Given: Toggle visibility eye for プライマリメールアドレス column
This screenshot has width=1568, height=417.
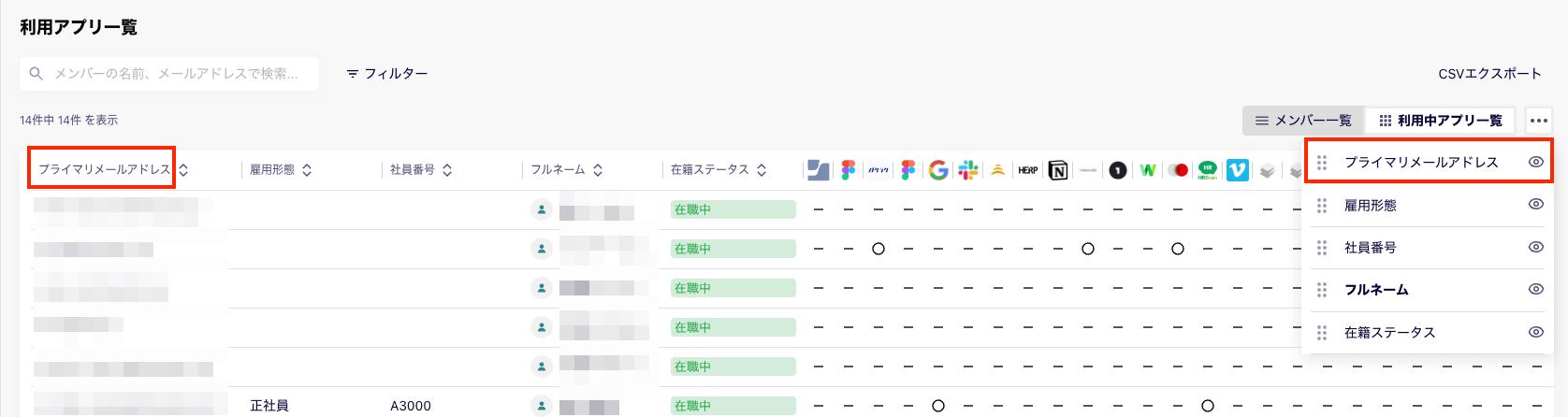Looking at the screenshot, I should coord(1535,162).
